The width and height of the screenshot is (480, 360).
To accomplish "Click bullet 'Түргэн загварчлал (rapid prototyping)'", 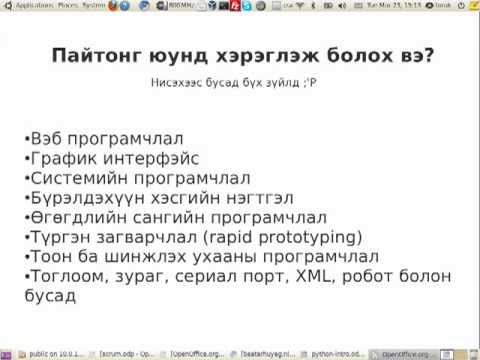I will pyautogui.click(x=193, y=237).
